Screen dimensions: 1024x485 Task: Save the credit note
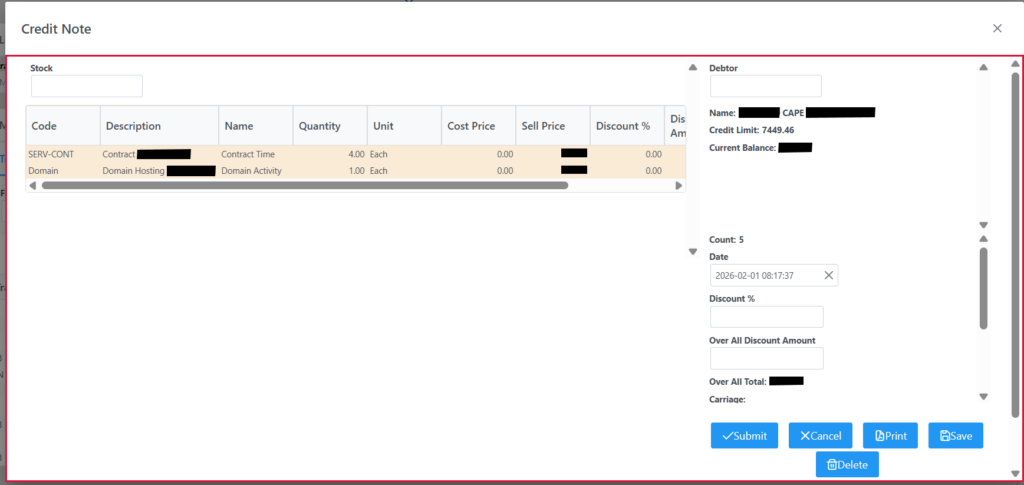click(x=956, y=436)
